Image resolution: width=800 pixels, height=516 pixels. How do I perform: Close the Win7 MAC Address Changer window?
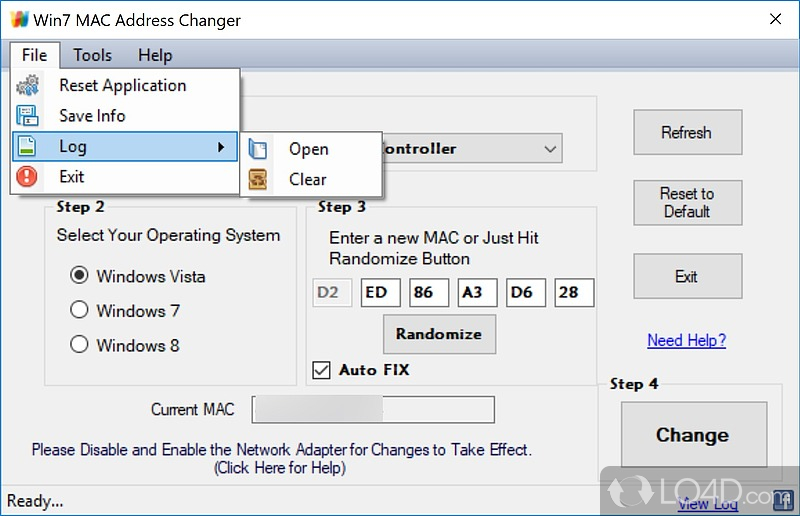(776, 19)
